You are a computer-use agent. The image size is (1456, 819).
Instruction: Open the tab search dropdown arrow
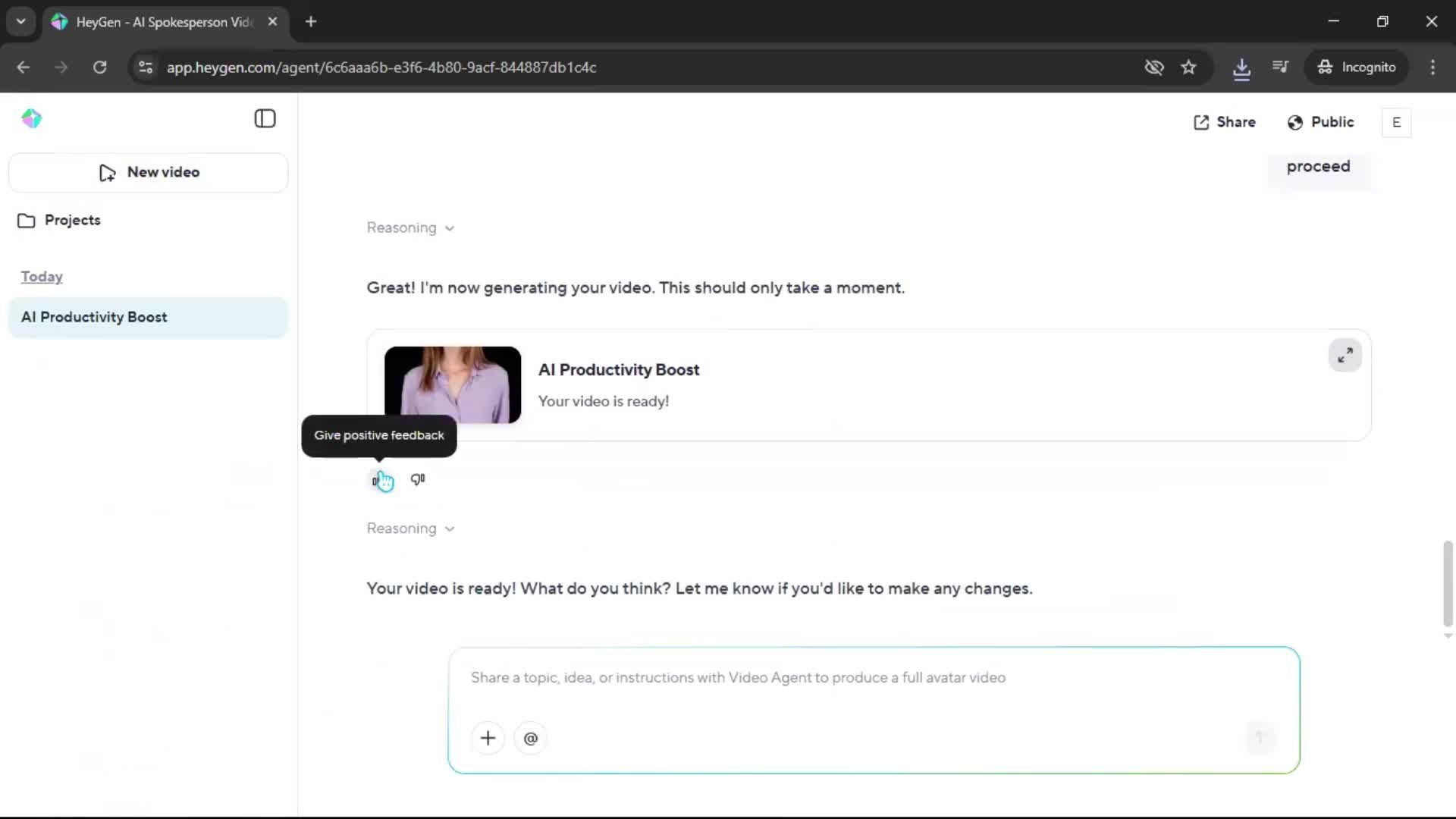point(20,21)
